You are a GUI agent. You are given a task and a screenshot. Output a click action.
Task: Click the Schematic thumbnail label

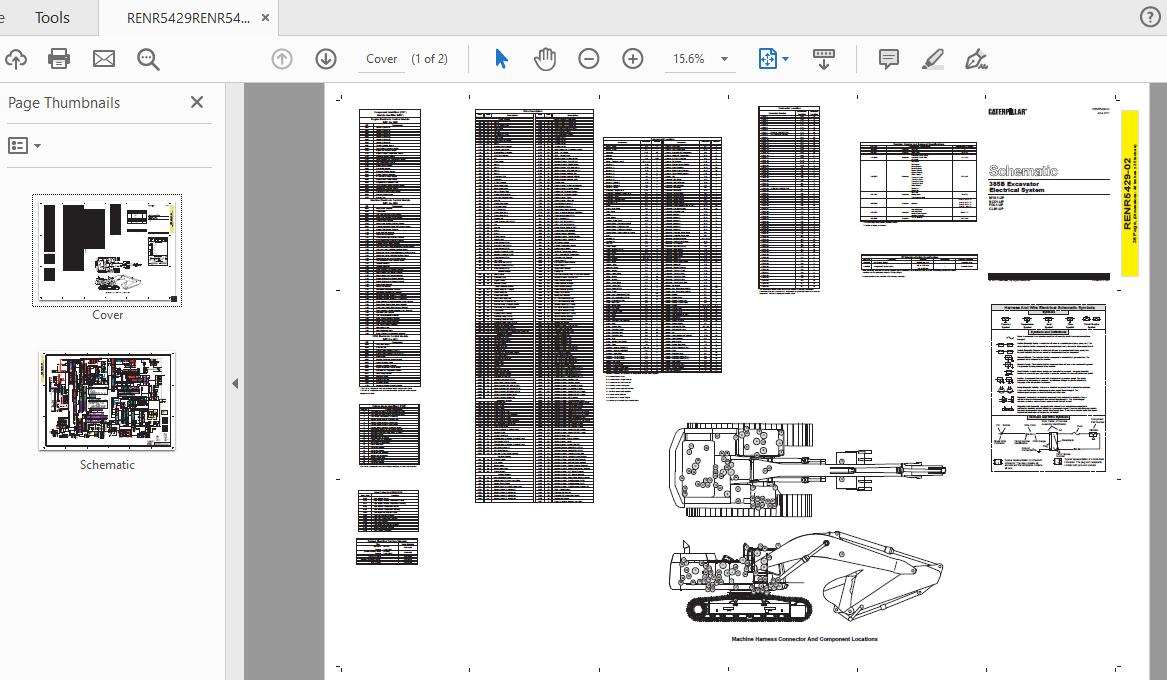coord(107,465)
